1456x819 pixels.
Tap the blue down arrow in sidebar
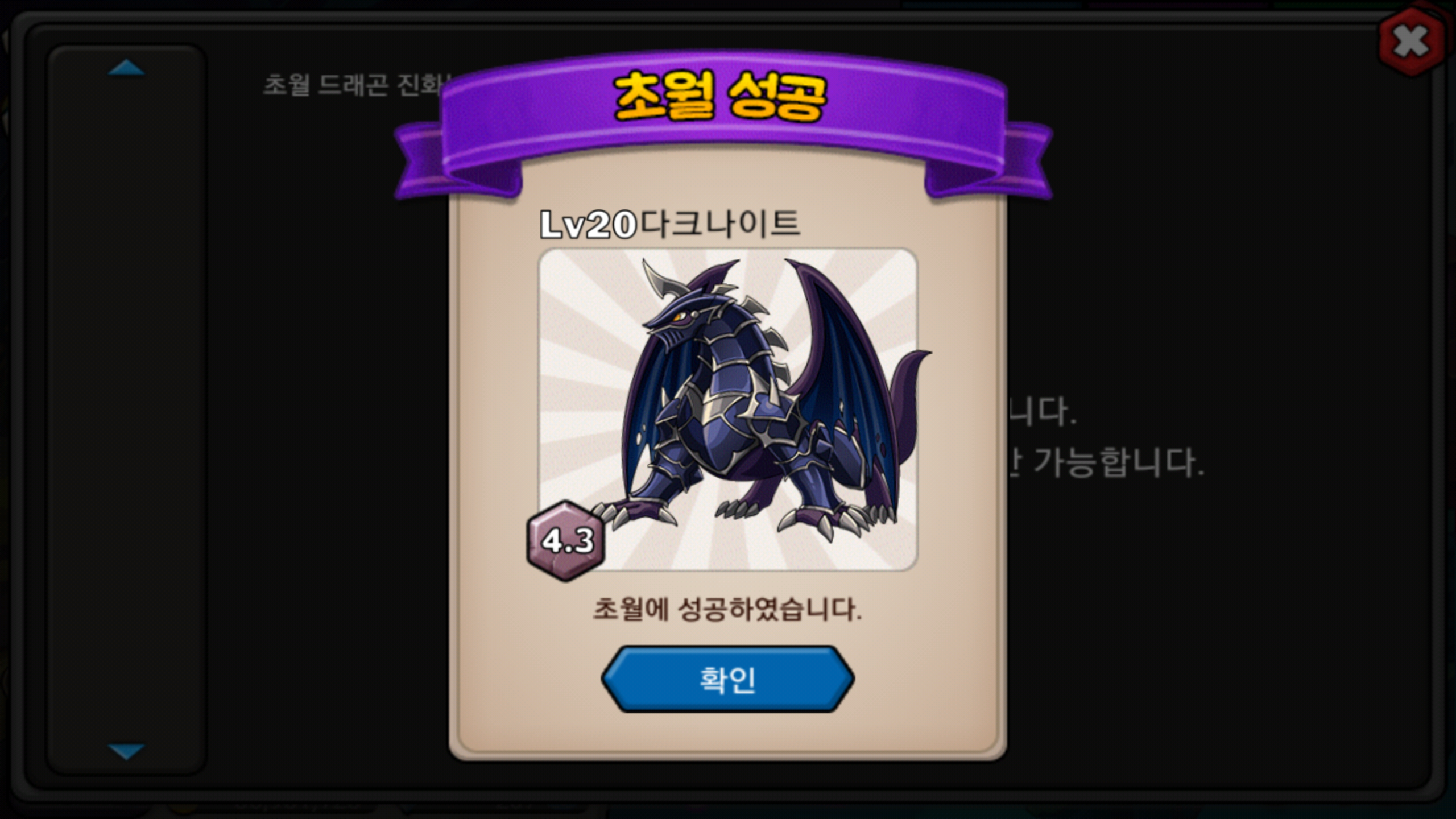coord(126,751)
